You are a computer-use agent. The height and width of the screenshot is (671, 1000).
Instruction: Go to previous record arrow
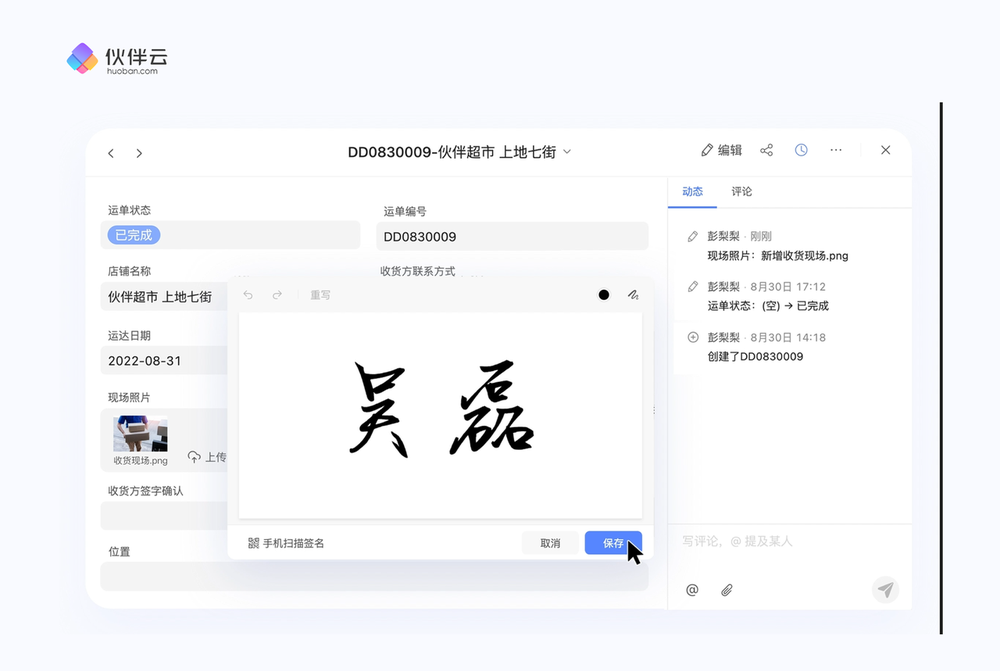click(x=111, y=153)
